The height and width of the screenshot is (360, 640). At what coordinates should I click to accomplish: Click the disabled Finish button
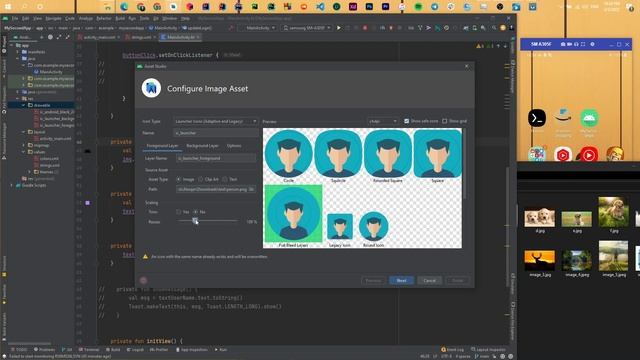click(458, 280)
